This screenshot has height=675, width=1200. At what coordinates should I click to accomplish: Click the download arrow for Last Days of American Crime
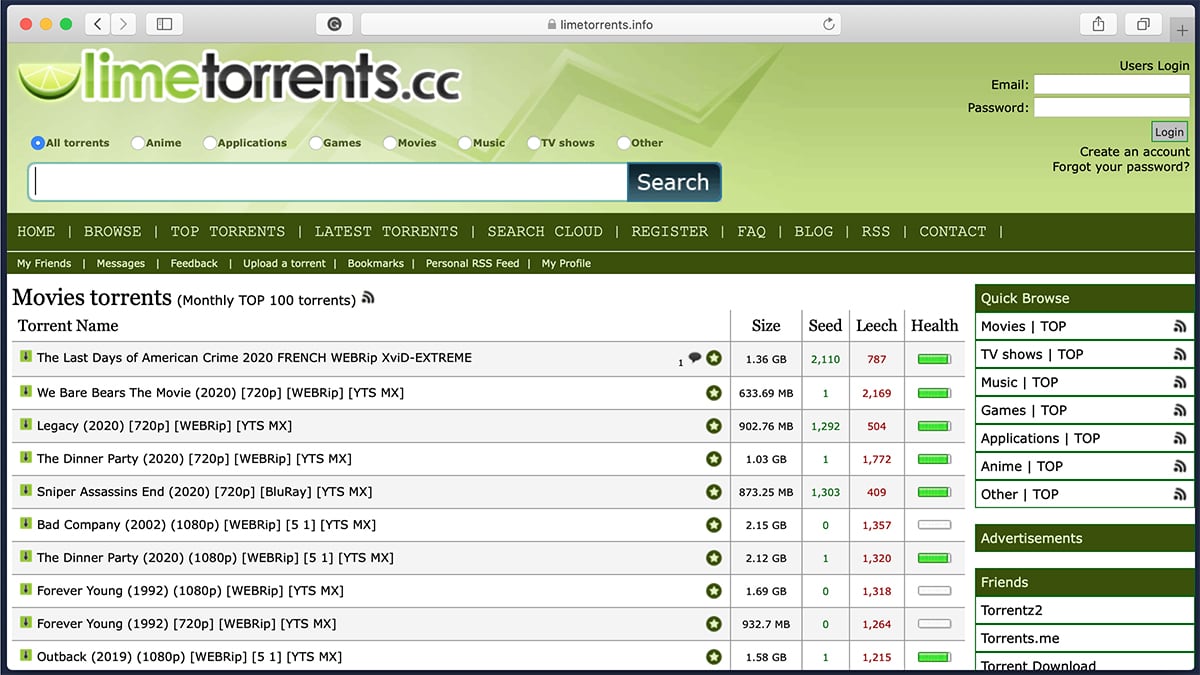[26, 357]
